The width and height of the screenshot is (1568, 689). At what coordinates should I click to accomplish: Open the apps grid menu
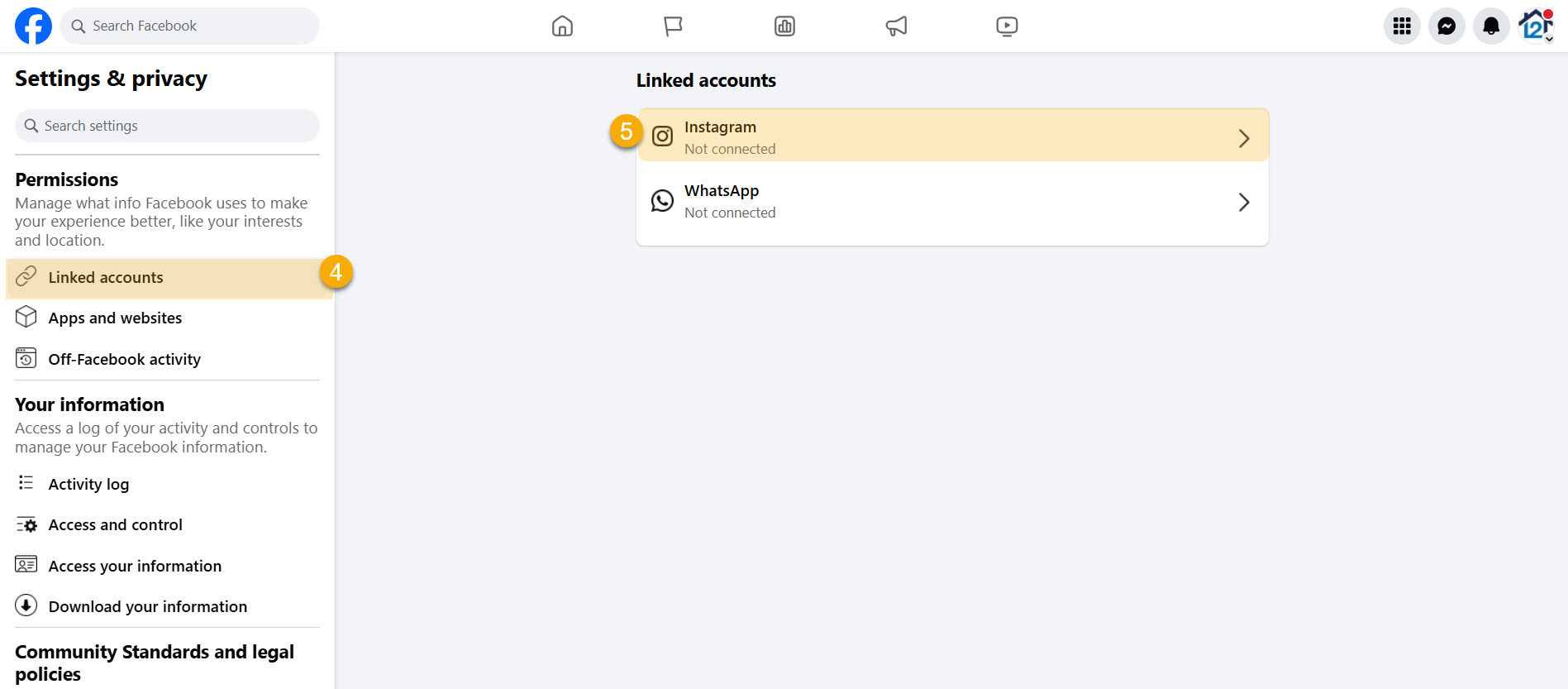point(1402,26)
